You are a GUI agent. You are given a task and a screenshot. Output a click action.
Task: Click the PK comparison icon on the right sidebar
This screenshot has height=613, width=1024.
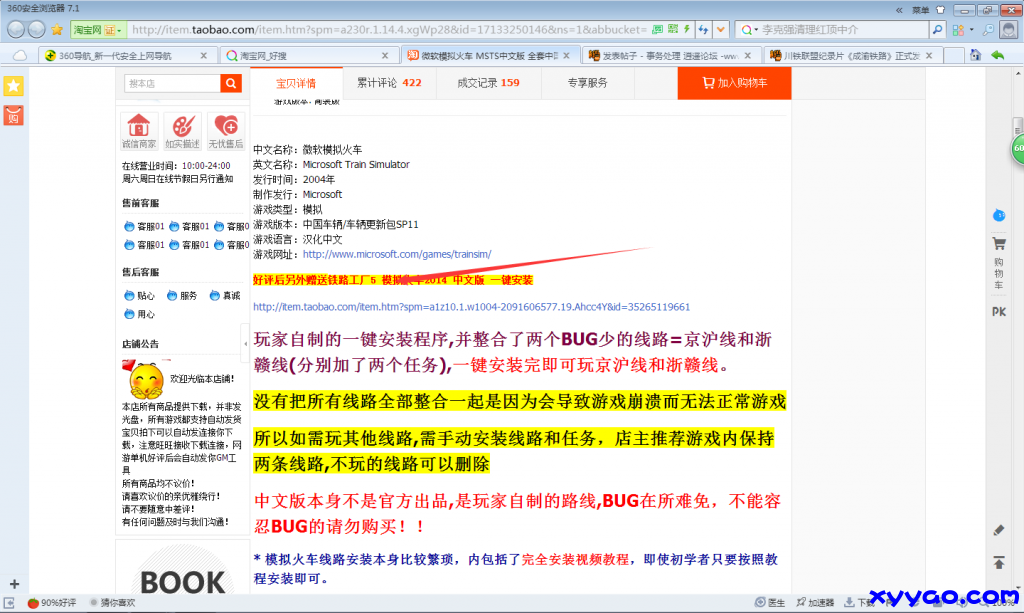coord(998,310)
